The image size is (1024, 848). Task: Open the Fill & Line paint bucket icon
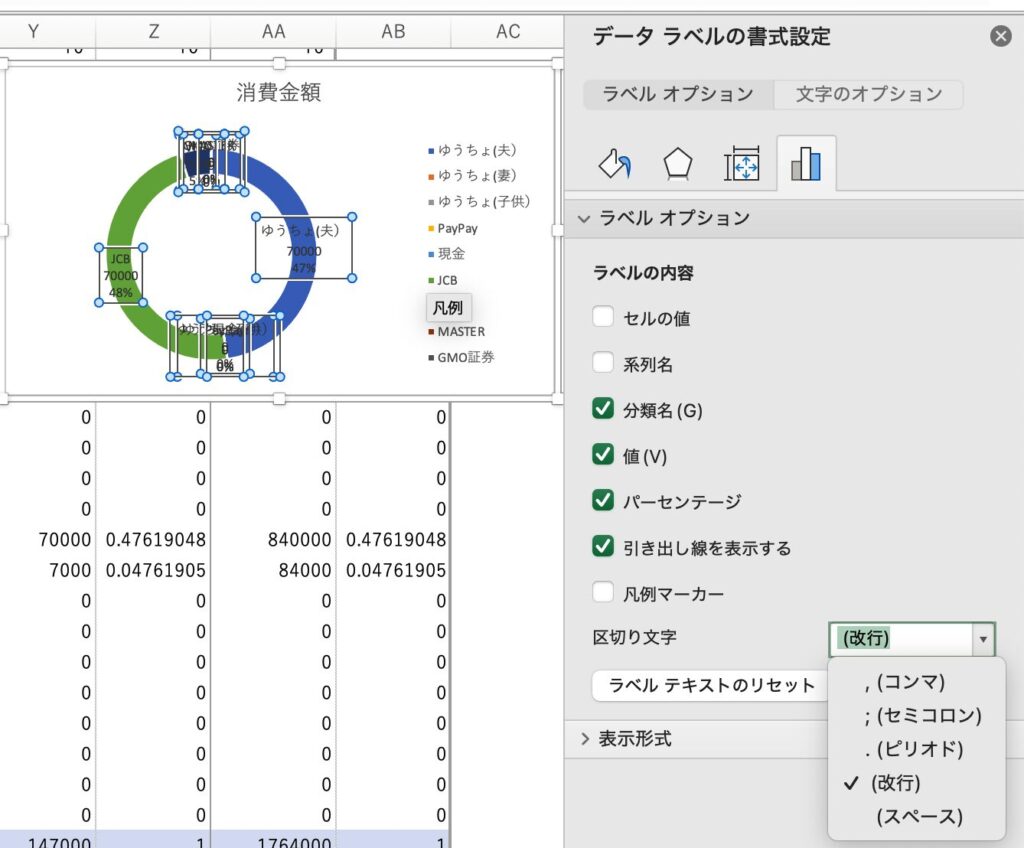coord(615,164)
